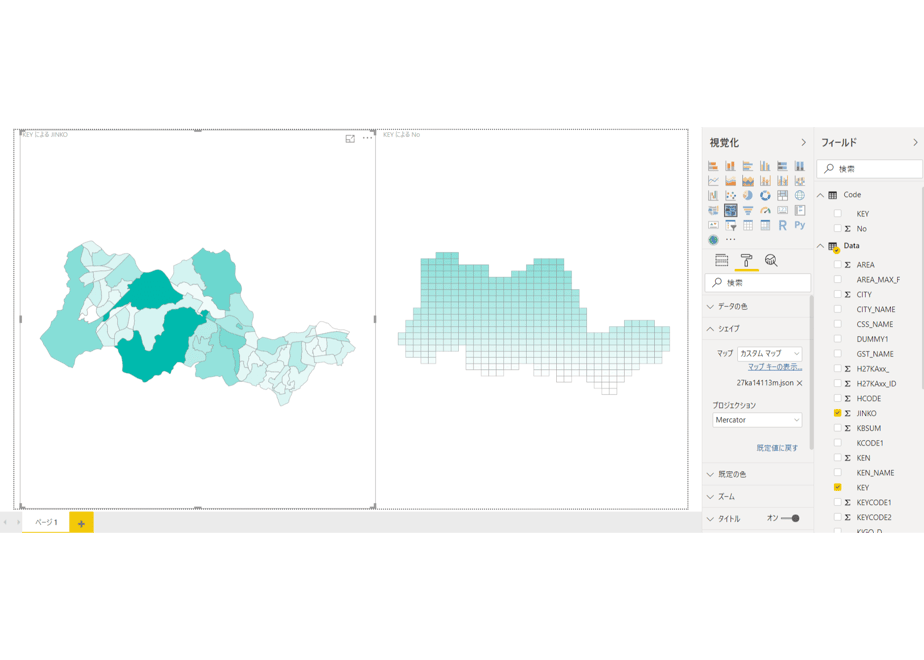Select the matrix visual

[x=765, y=225]
